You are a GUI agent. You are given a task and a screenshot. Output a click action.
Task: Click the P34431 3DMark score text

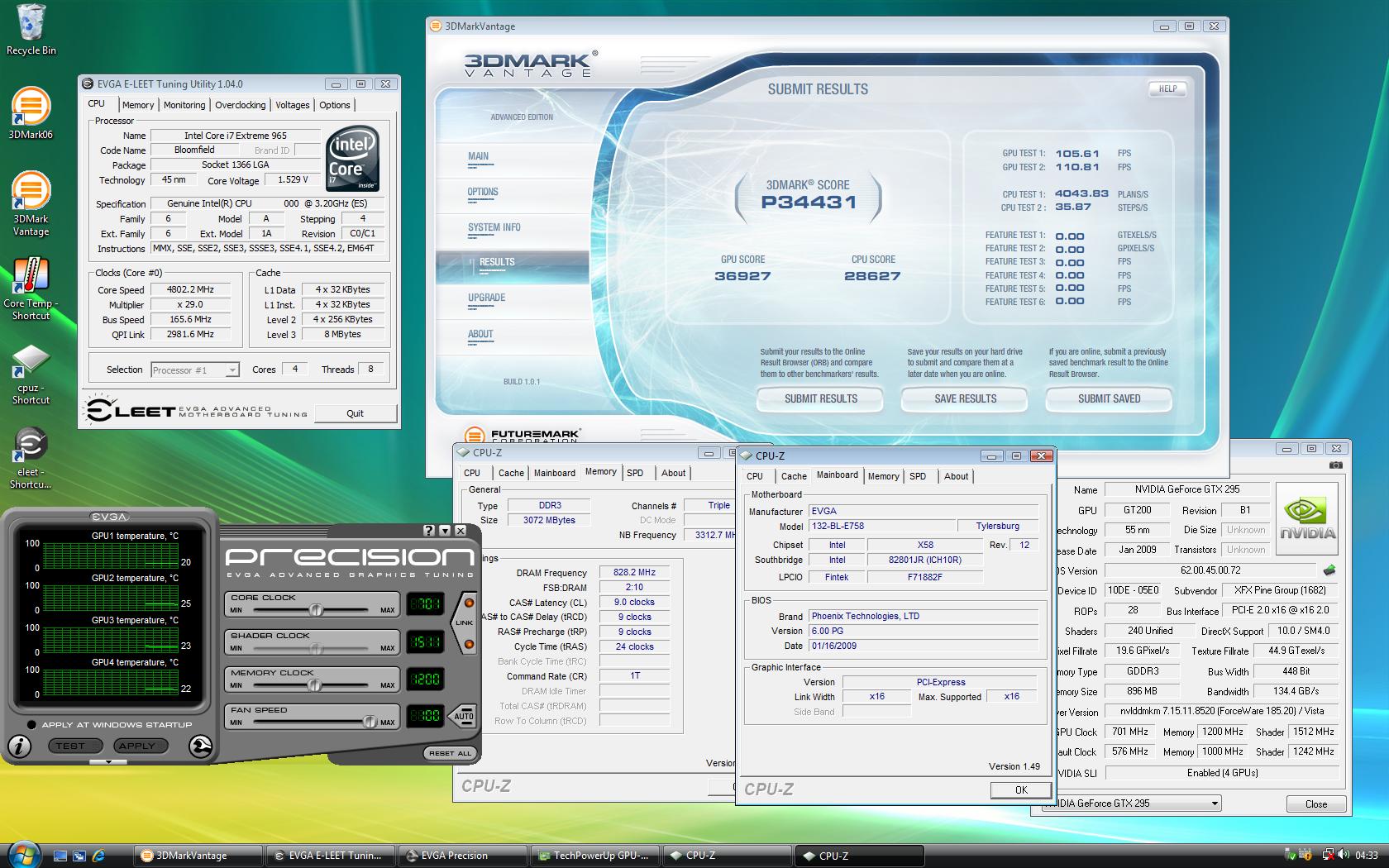[809, 202]
